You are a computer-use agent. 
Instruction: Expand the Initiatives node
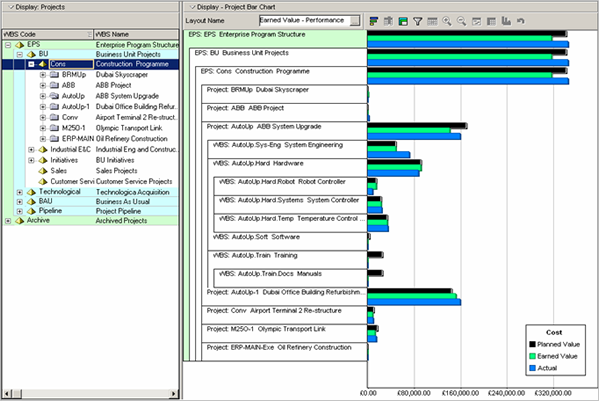point(31,161)
